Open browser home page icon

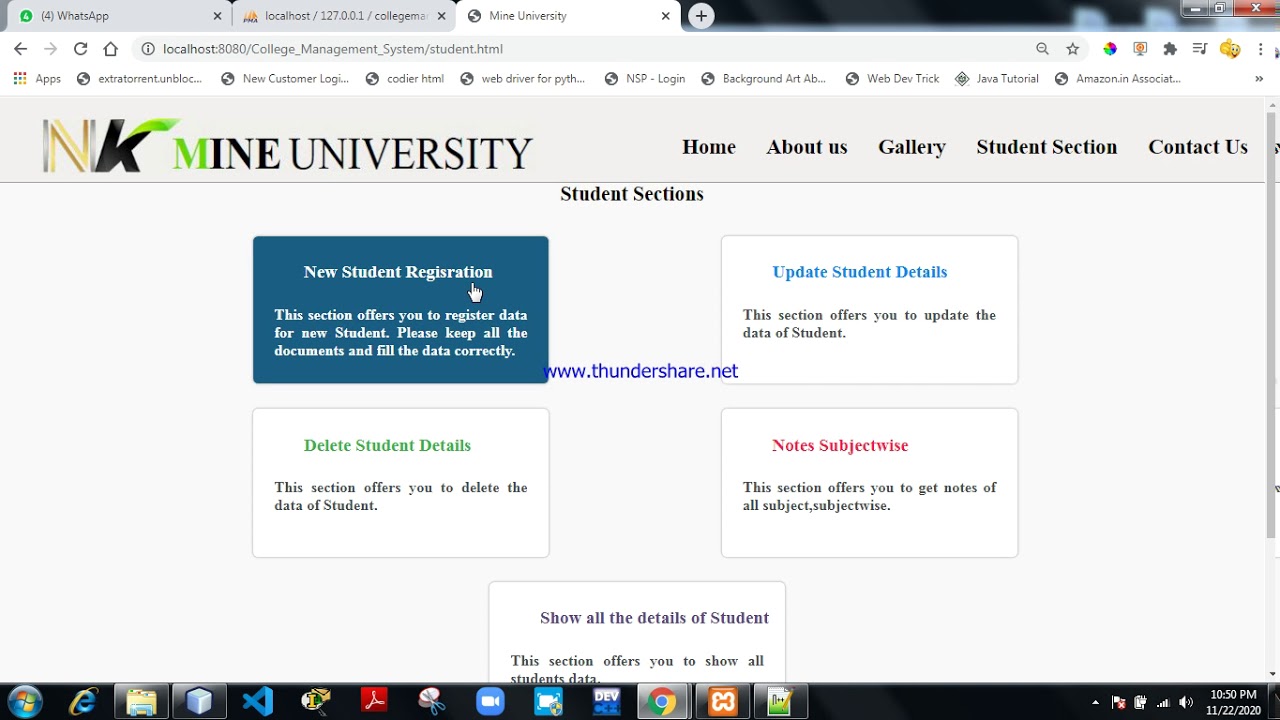(111, 48)
